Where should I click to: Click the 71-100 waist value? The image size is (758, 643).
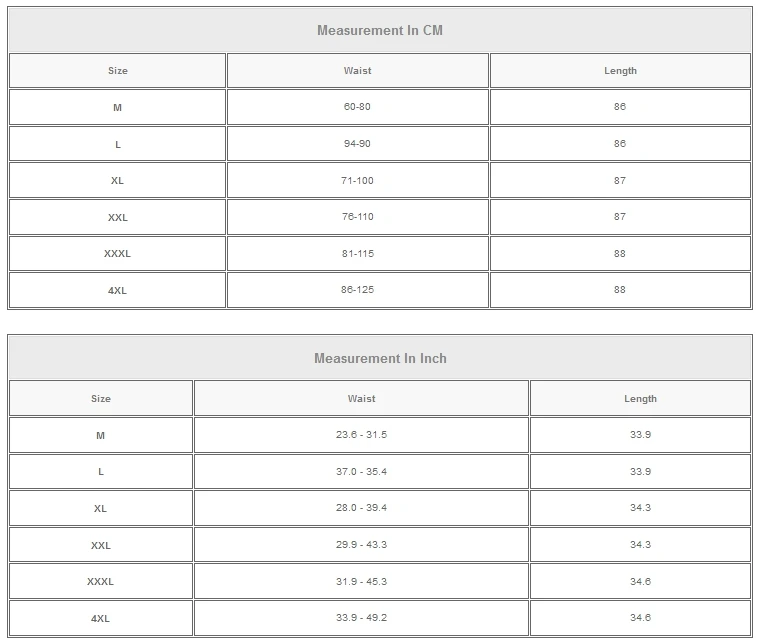pyautogui.click(x=357, y=181)
